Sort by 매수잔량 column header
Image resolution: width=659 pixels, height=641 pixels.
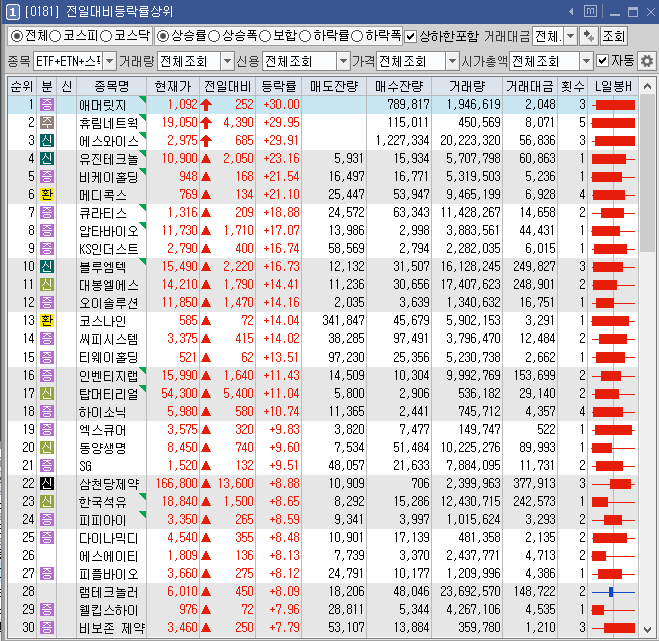click(x=399, y=86)
